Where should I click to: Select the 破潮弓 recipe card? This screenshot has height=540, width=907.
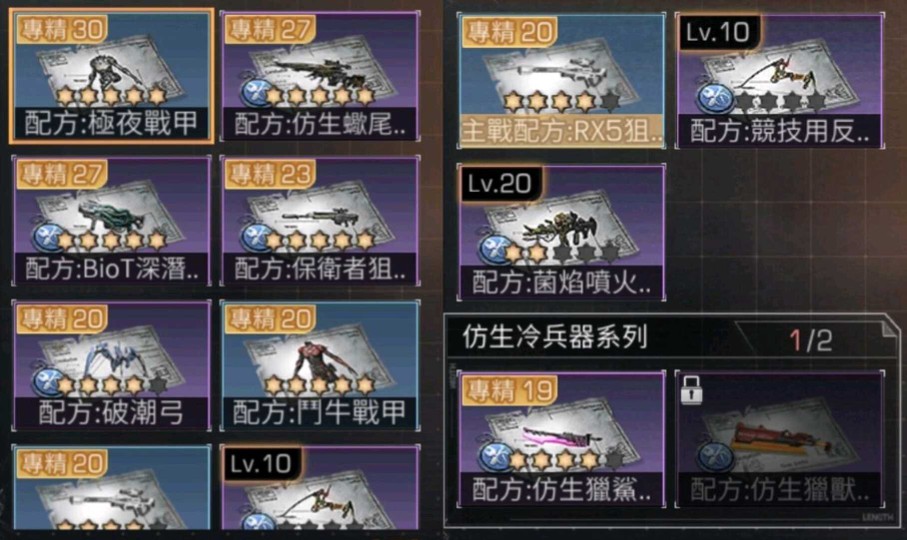pos(111,365)
